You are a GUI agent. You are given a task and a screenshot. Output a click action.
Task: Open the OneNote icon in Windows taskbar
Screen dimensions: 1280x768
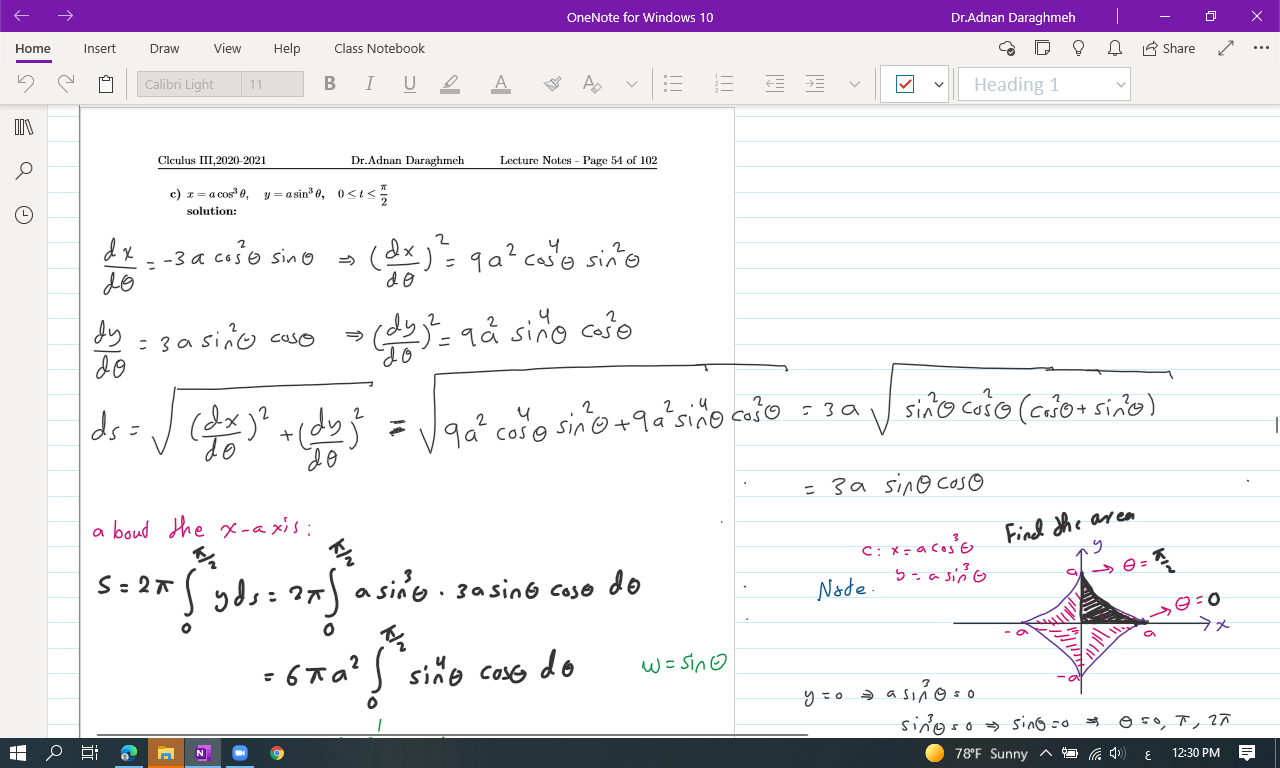pos(202,753)
